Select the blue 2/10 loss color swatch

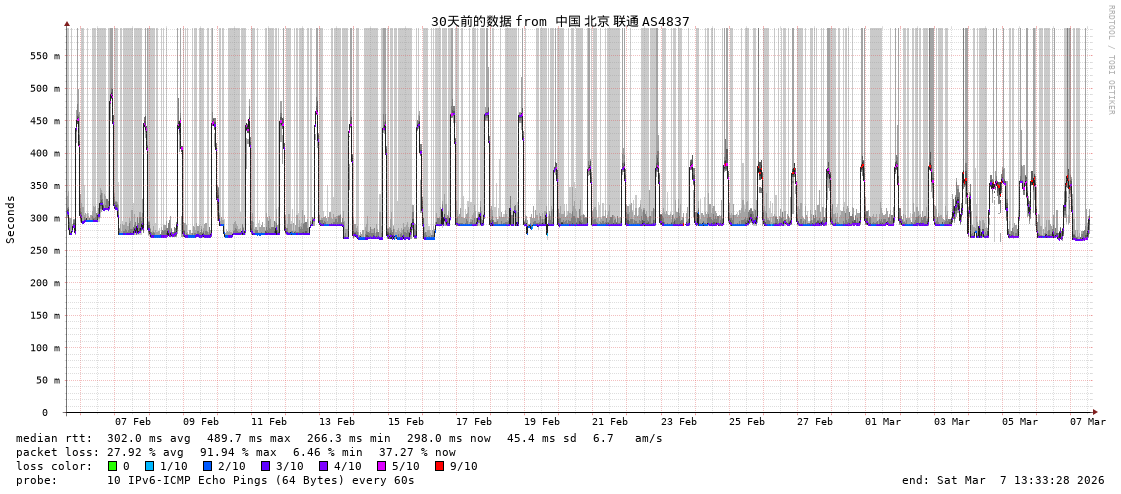coord(207,466)
